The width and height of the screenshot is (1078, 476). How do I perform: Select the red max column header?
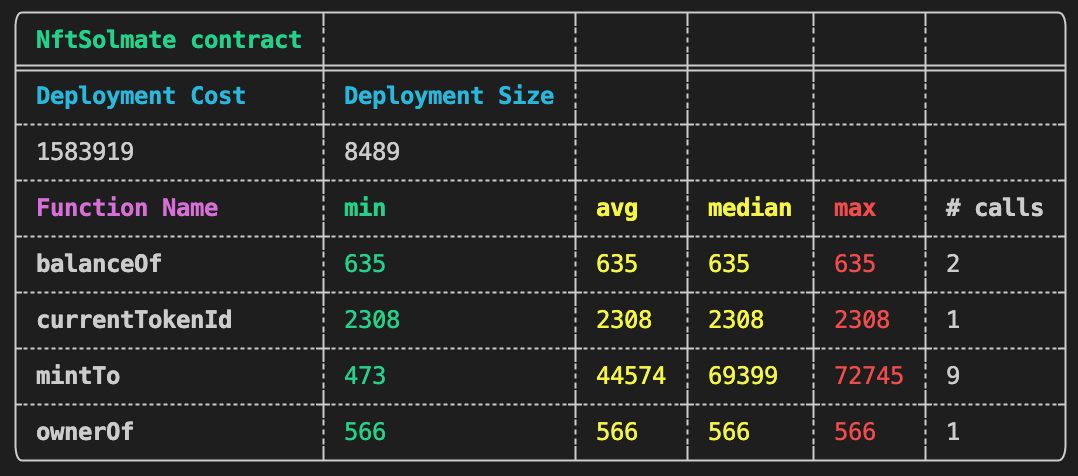(855, 208)
